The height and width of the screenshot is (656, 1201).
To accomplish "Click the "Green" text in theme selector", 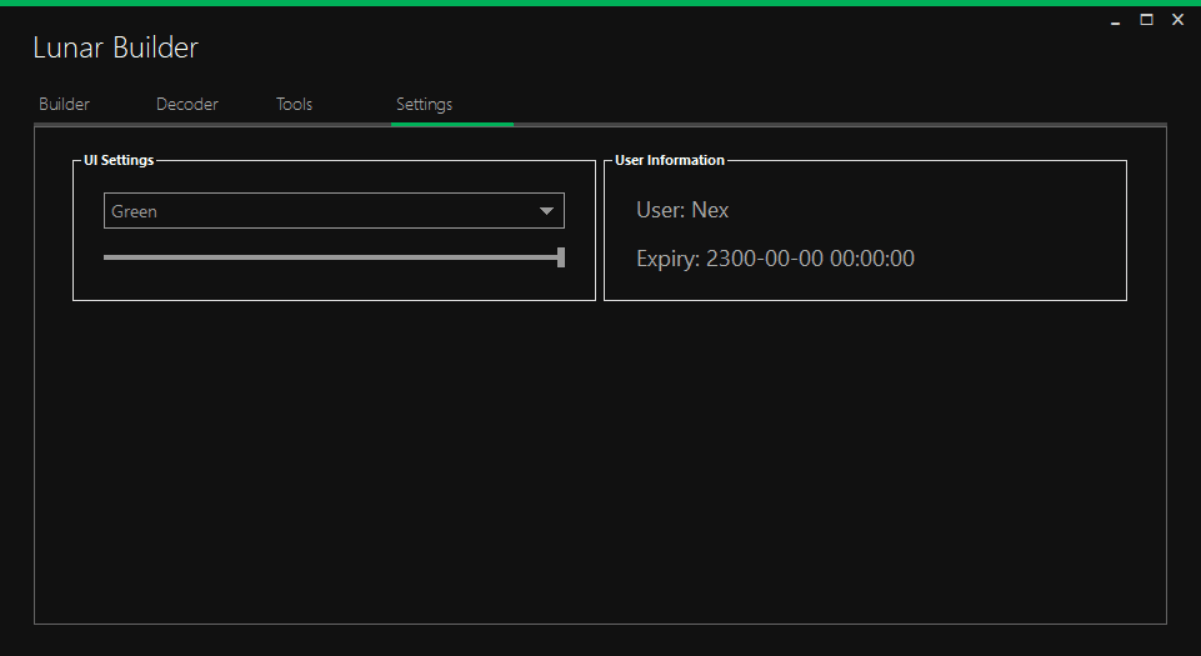I will [x=134, y=211].
